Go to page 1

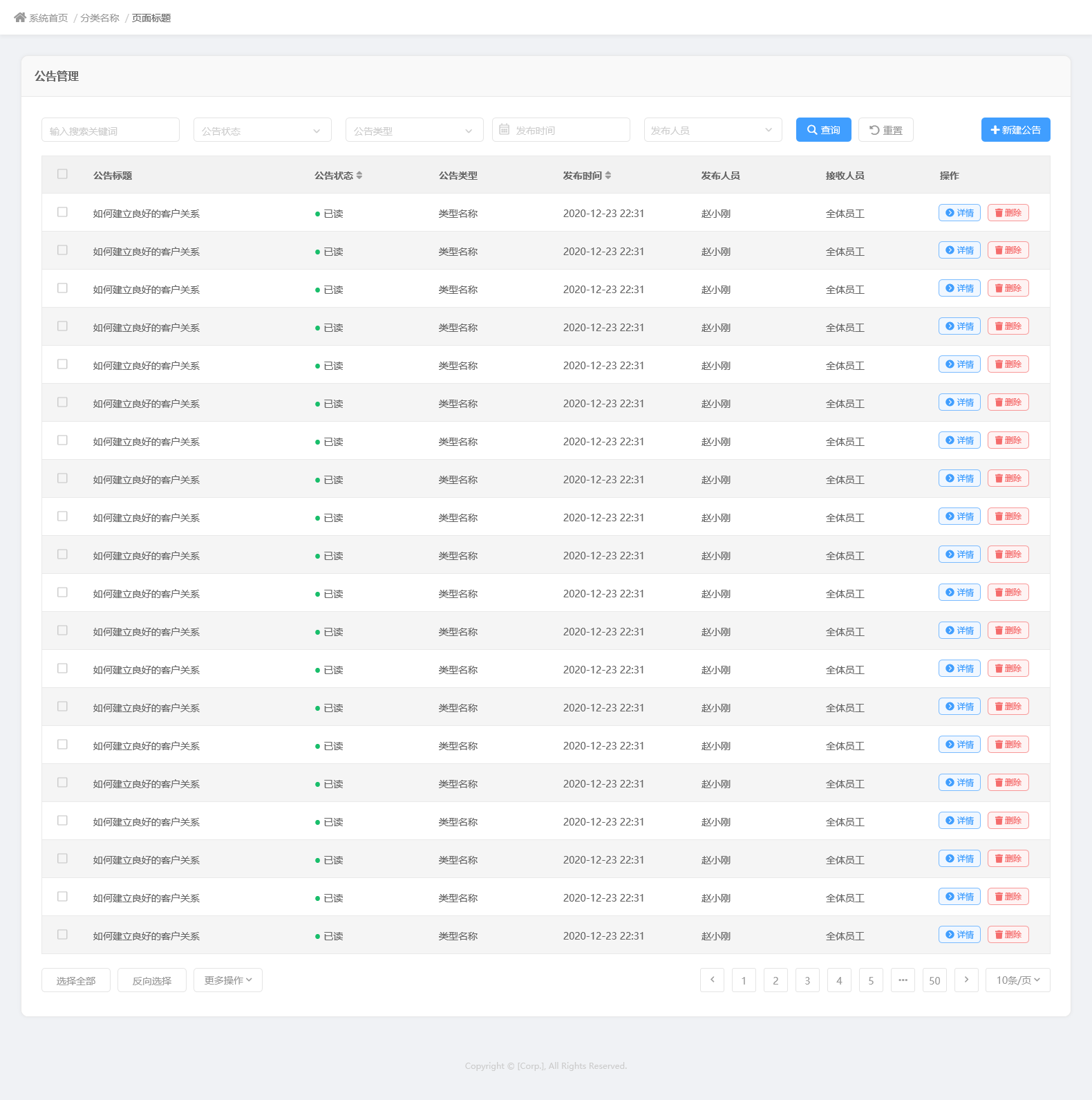tap(744, 980)
